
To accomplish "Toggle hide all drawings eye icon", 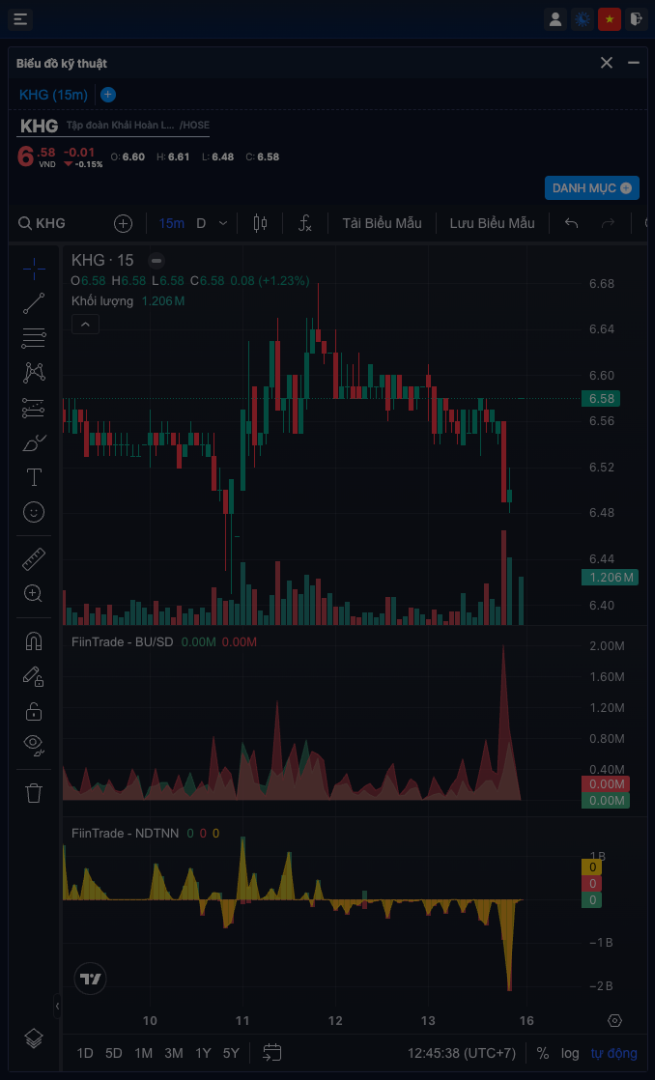I will coord(34,745).
